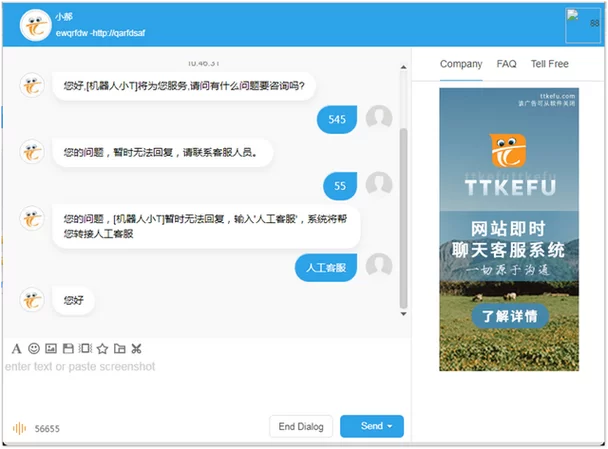608x449 pixels.
Task: Click the orange TTKEFU logo in the ad
Action: tap(509, 150)
